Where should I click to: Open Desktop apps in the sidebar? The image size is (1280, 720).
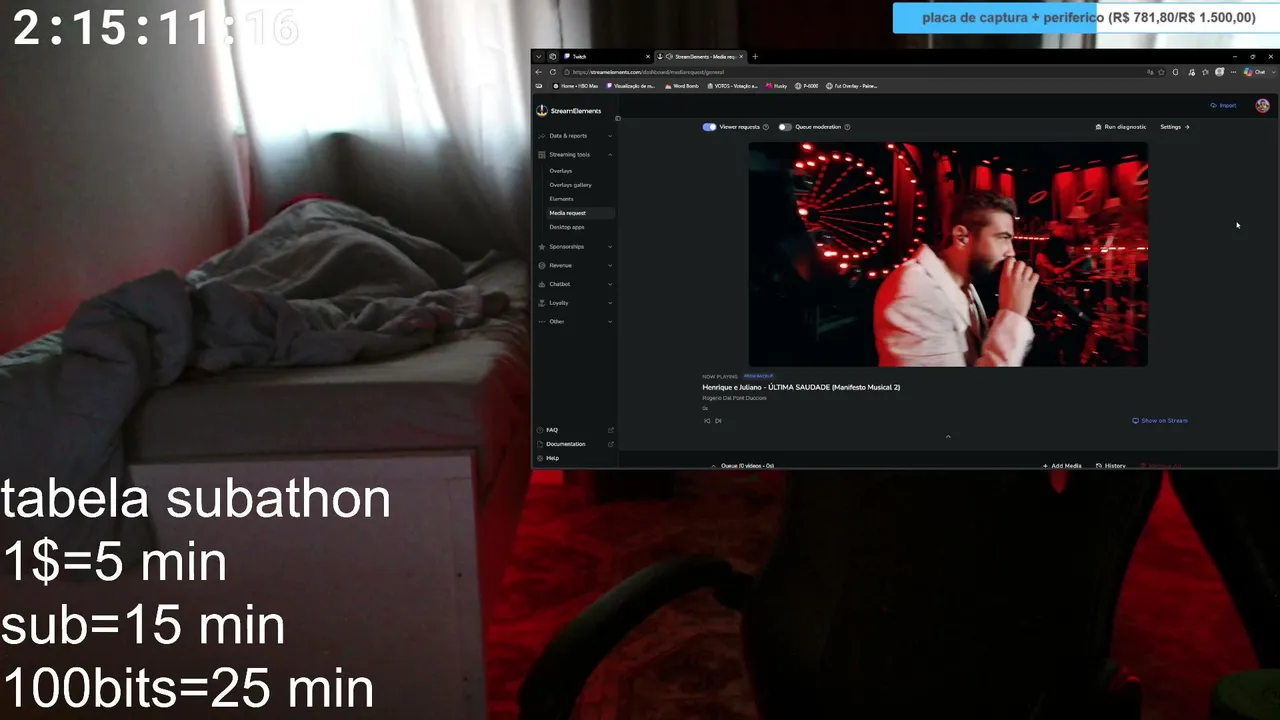click(567, 227)
